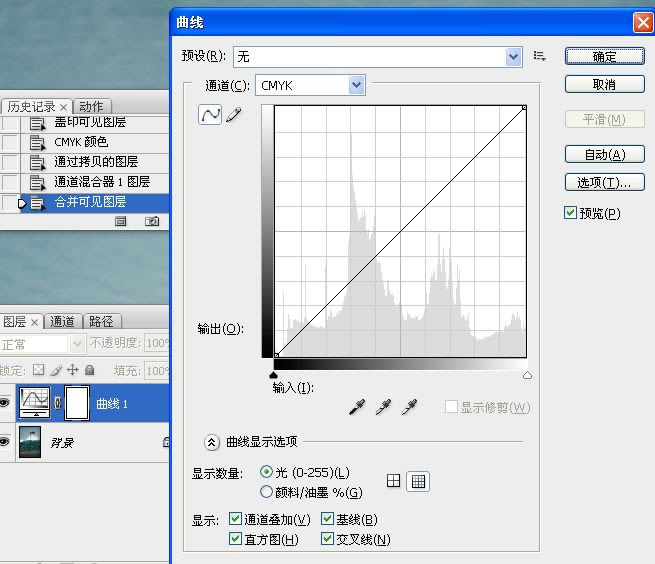Pick the white point eyedropper
This screenshot has height=564, width=655.
pos(408,407)
